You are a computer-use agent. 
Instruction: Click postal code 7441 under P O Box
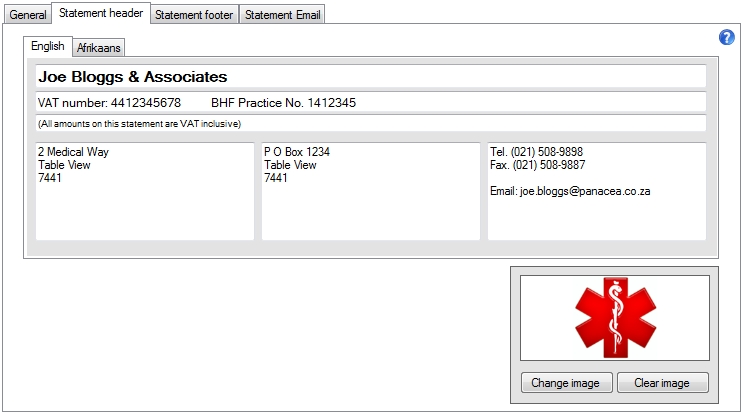pos(276,178)
